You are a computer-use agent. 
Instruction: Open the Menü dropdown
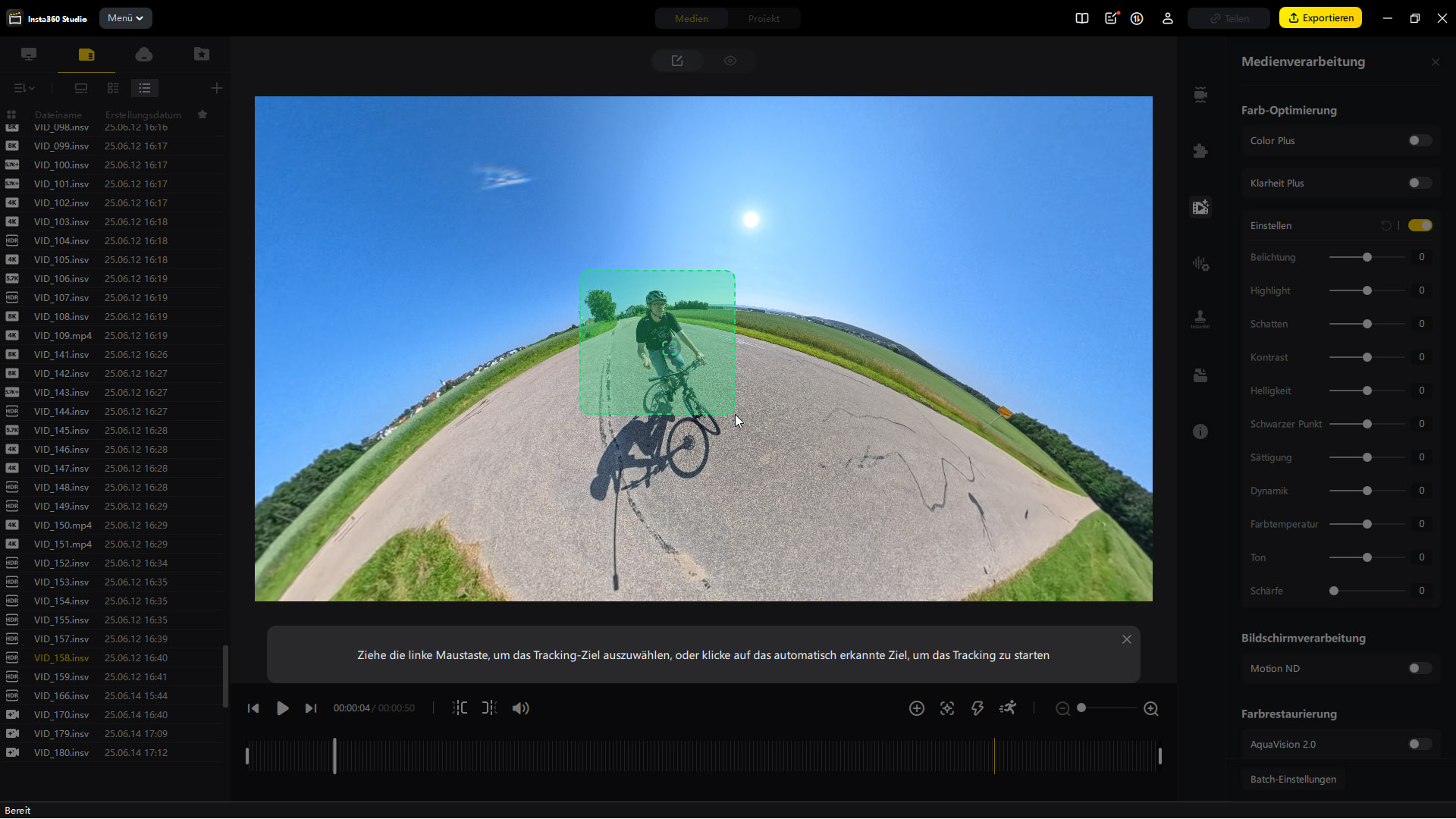coord(125,18)
